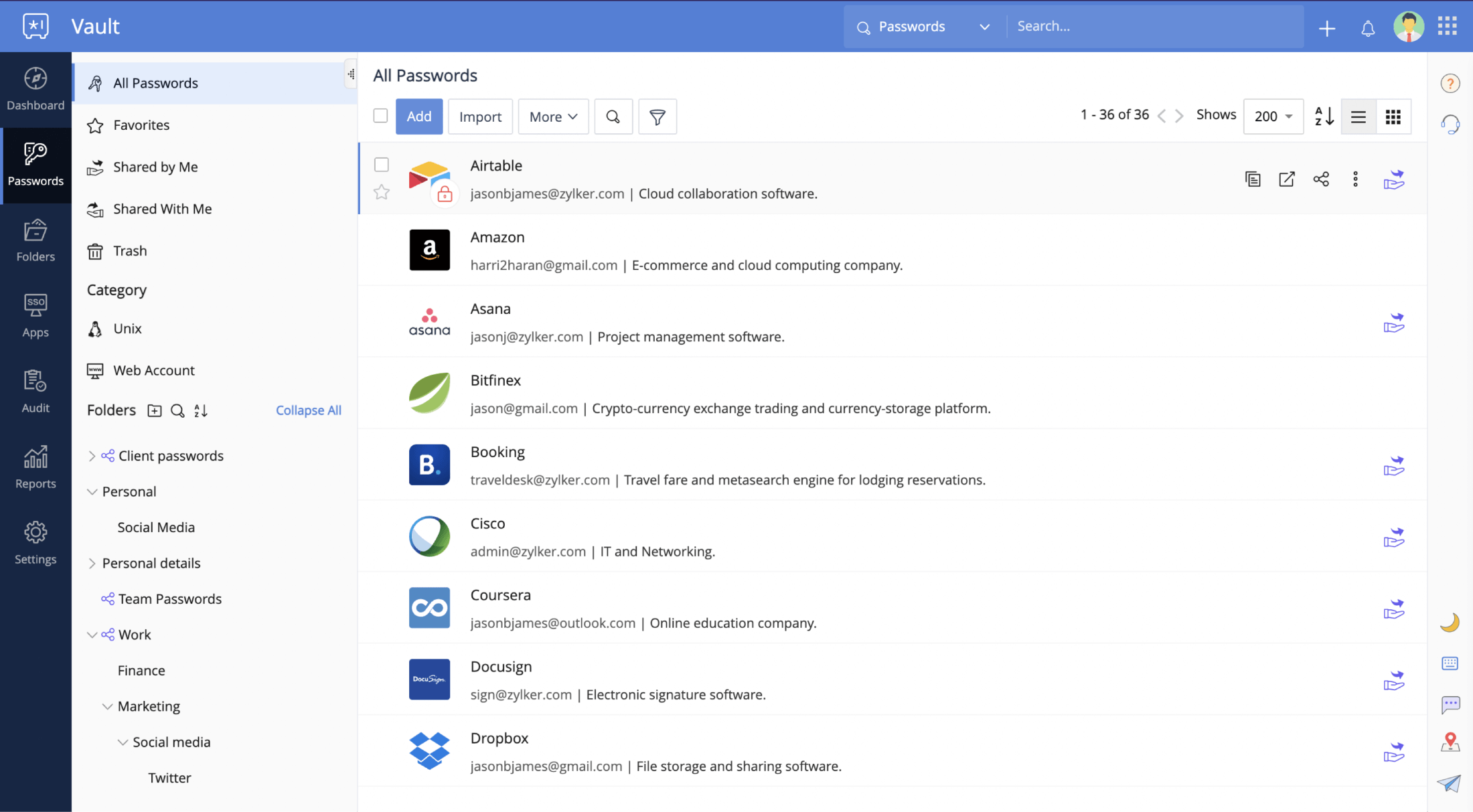The width and height of the screenshot is (1473, 812).
Task: Mark Airtable as favorite star
Action: (x=382, y=192)
